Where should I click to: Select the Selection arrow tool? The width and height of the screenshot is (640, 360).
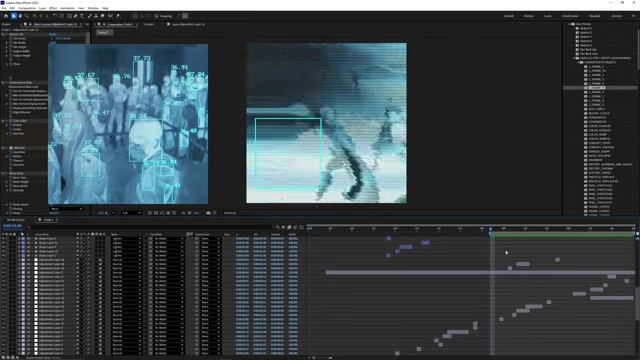13,16
